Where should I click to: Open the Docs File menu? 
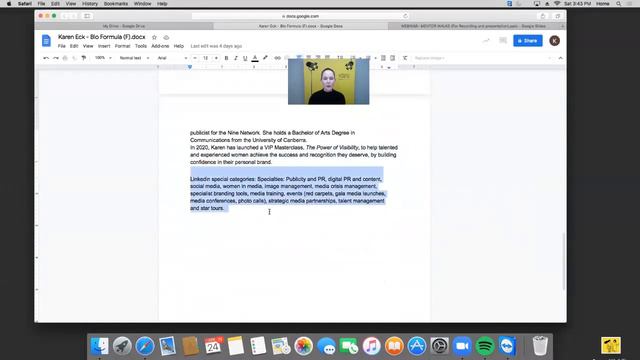point(62,46)
